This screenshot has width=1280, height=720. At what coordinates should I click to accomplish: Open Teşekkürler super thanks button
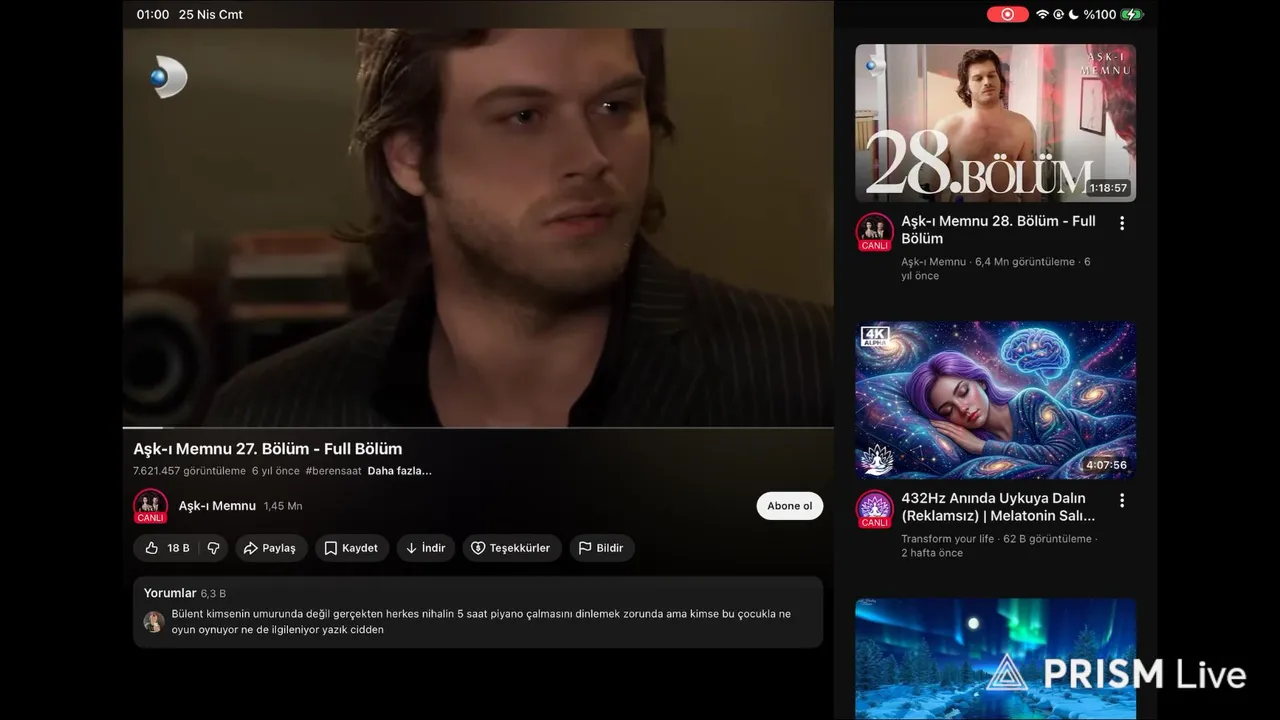(x=511, y=548)
